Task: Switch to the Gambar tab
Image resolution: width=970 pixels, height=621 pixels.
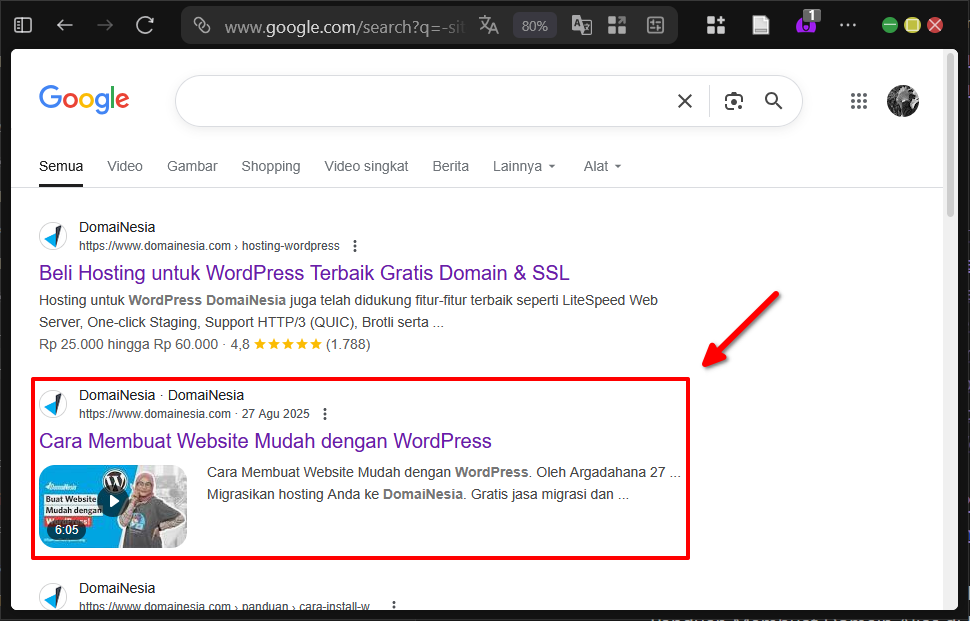Action: point(192,166)
